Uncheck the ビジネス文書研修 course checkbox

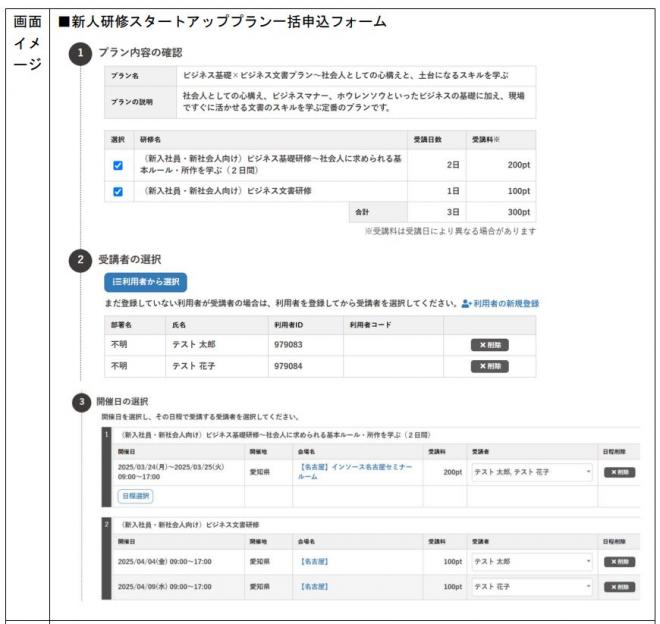pos(118,192)
